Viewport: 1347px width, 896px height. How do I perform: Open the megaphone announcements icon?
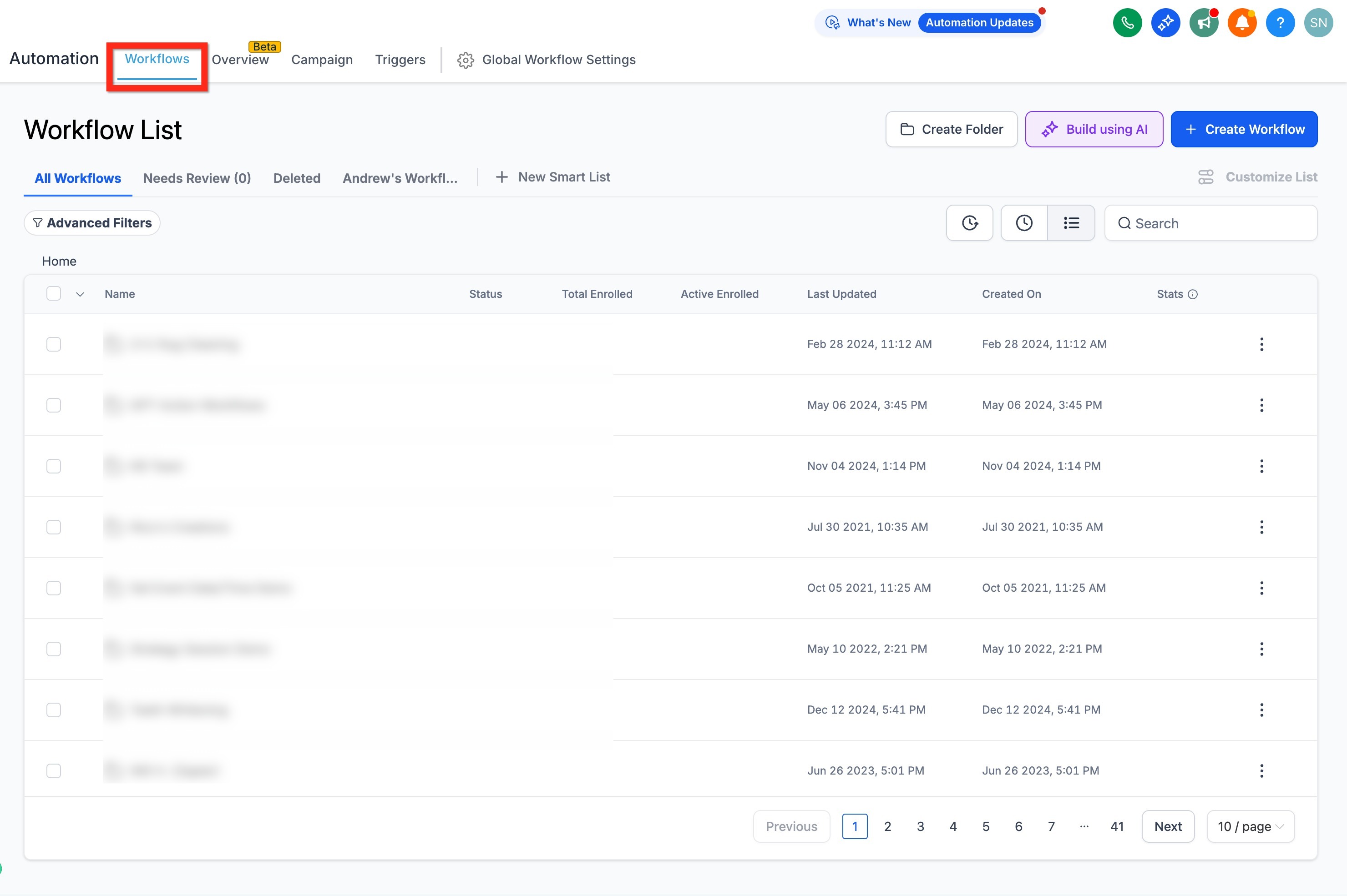tap(1204, 23)
